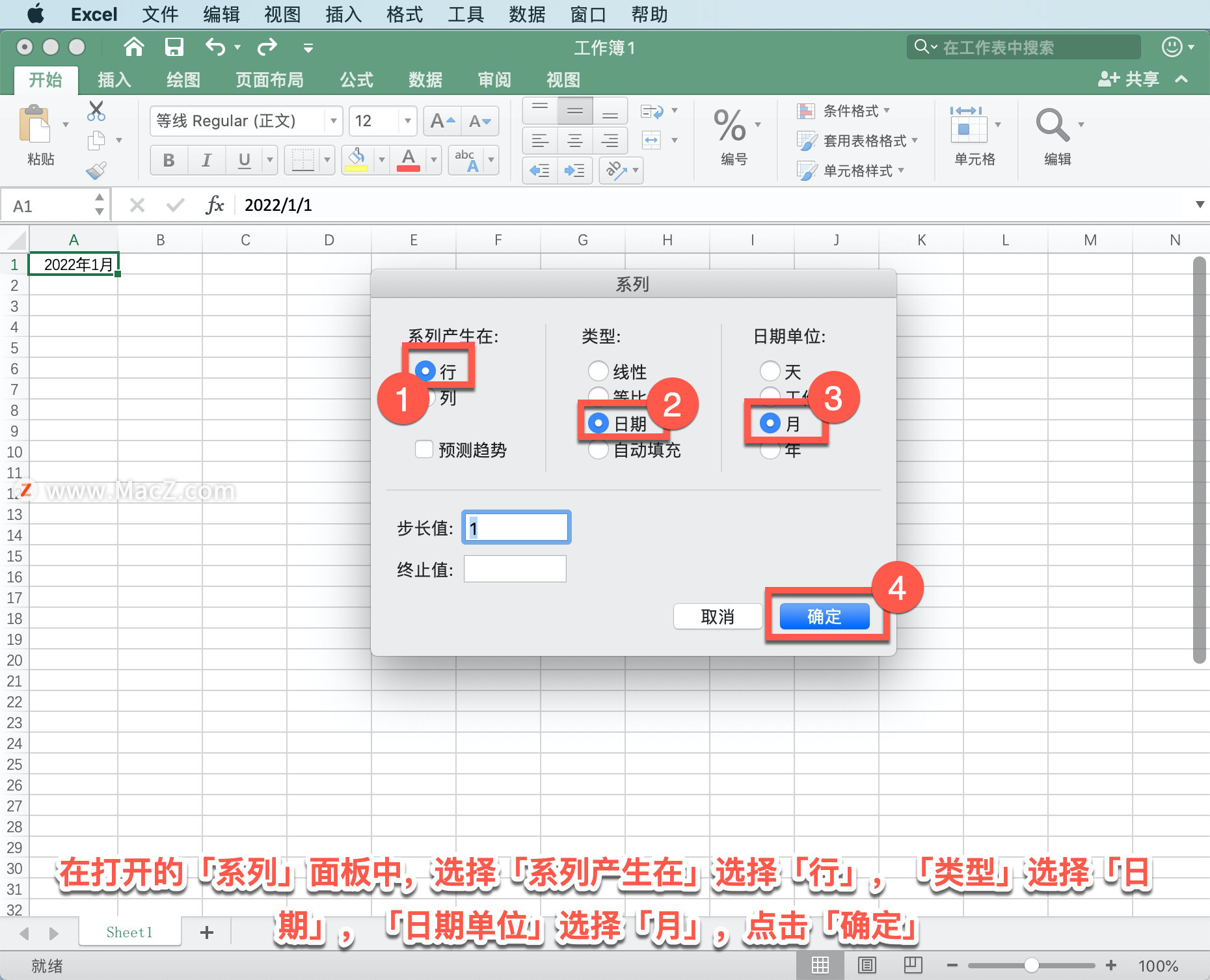Click the 终止值 input field
Screen dimensions: 1210x980
[x=515, y=569]
